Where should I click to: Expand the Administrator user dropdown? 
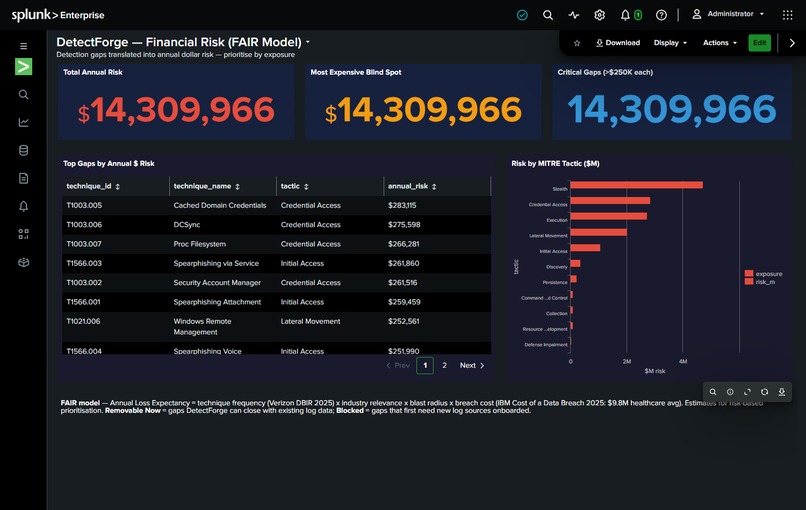pos(728,14)
